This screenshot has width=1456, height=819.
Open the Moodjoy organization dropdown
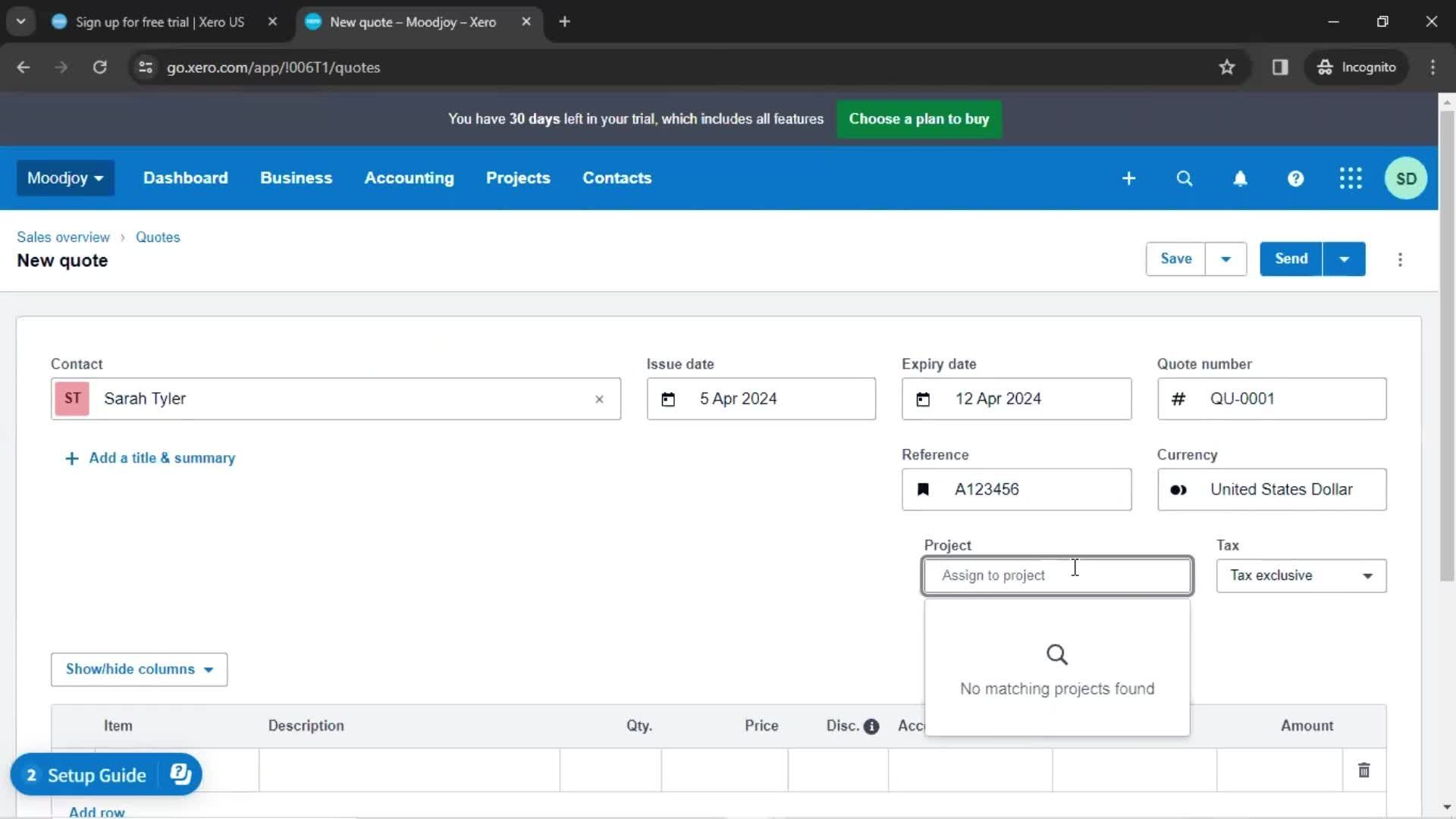pos(65,178)
